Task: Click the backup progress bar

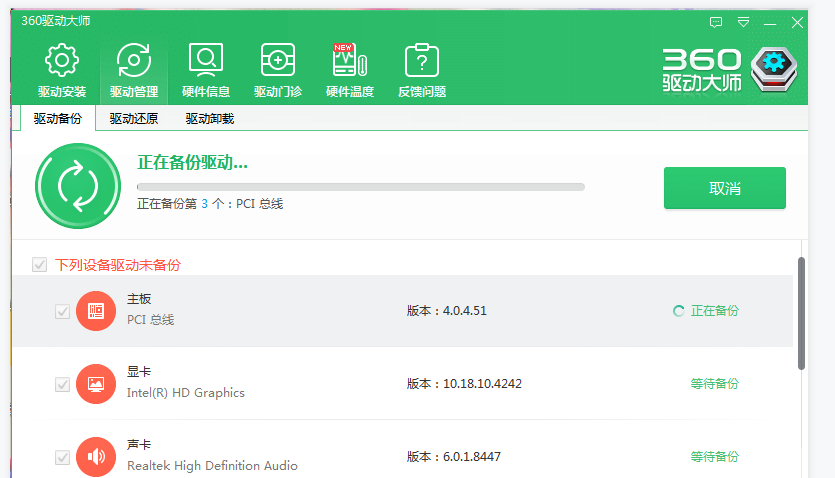Action: [360, 187]
